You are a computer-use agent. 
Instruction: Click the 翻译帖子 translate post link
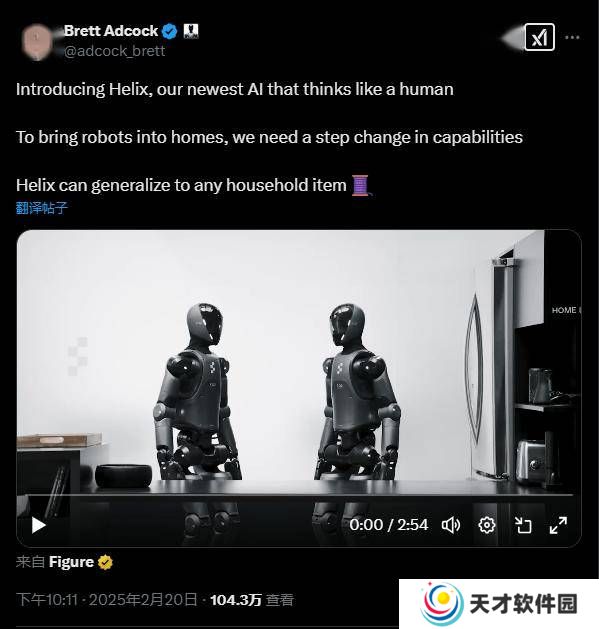click(x=42, y=208)
